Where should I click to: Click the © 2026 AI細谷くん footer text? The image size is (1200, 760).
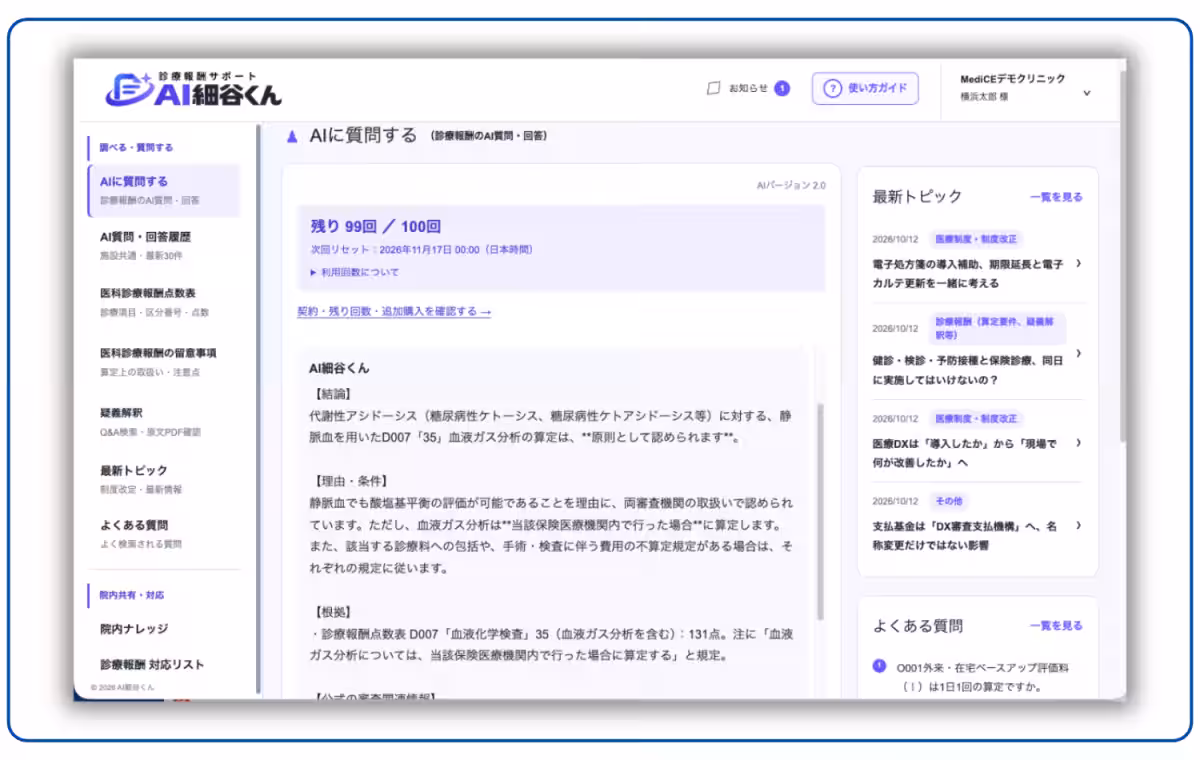pyautogui.click(x=123, y=688)
